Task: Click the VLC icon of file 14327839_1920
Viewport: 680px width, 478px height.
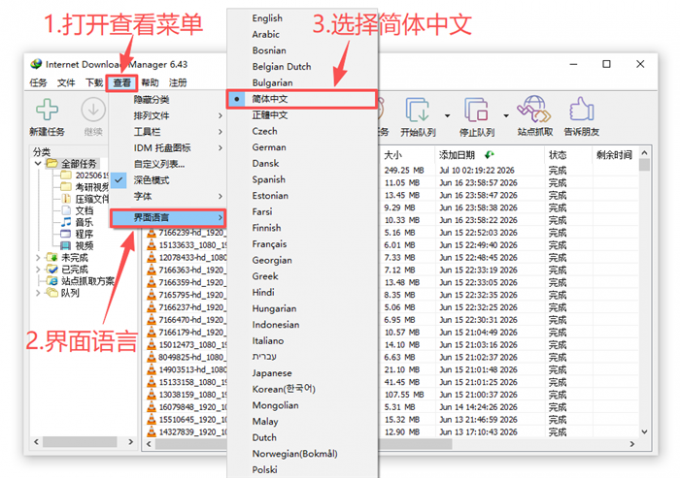Action: pyautogui.click(x=151, y=432)
